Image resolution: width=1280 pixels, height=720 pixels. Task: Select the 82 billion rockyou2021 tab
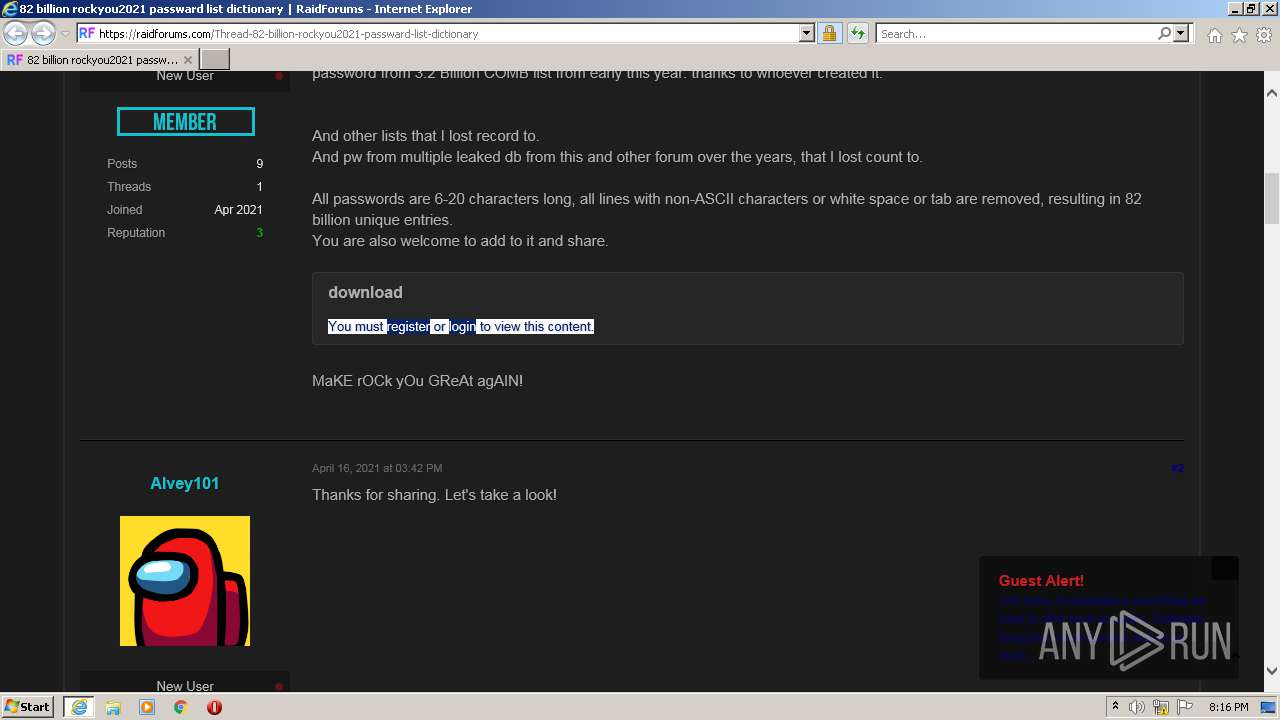(100, 60)
